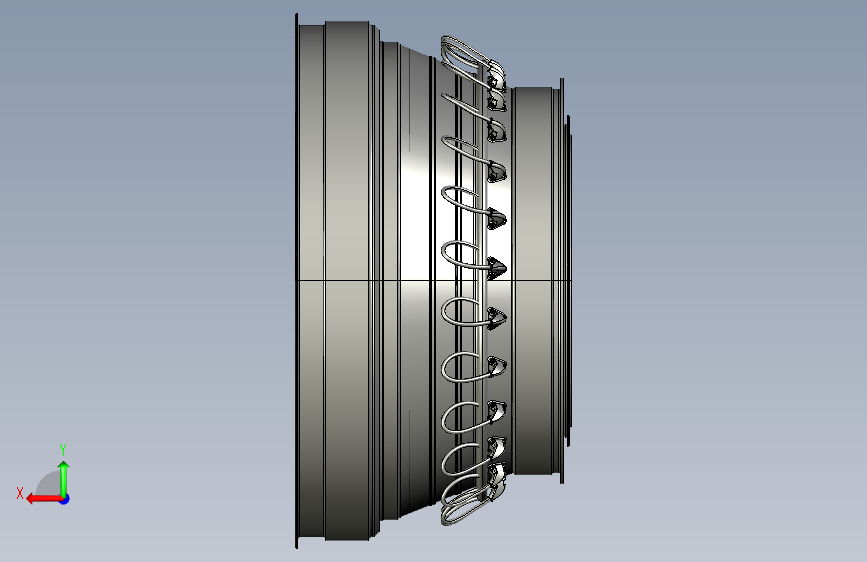Click the green Y axis arrow of triad
The image size is (867, 562).
[x=64, y=478]
